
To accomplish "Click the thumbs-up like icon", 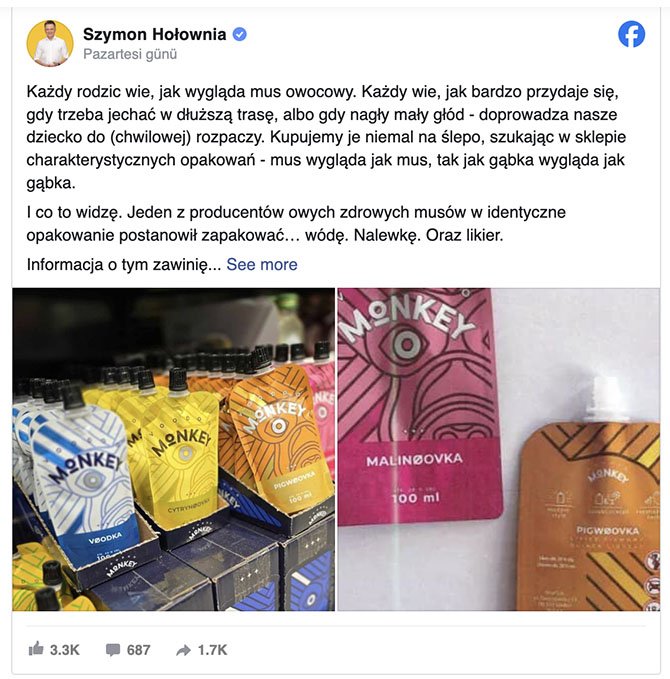I will [36, 649].
